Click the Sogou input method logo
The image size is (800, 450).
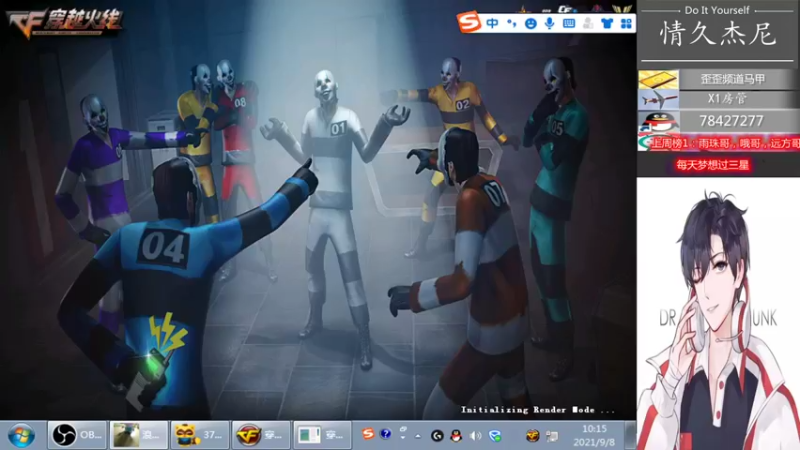click(x=469, y=21)
